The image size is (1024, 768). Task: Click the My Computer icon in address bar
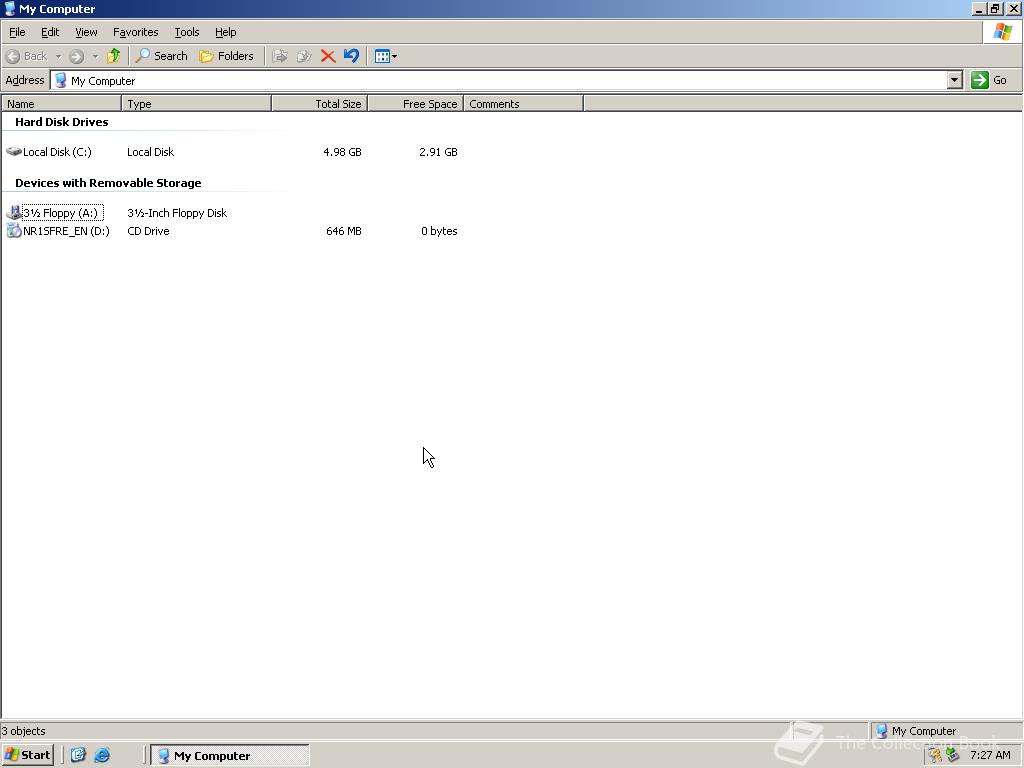(61, 80)
